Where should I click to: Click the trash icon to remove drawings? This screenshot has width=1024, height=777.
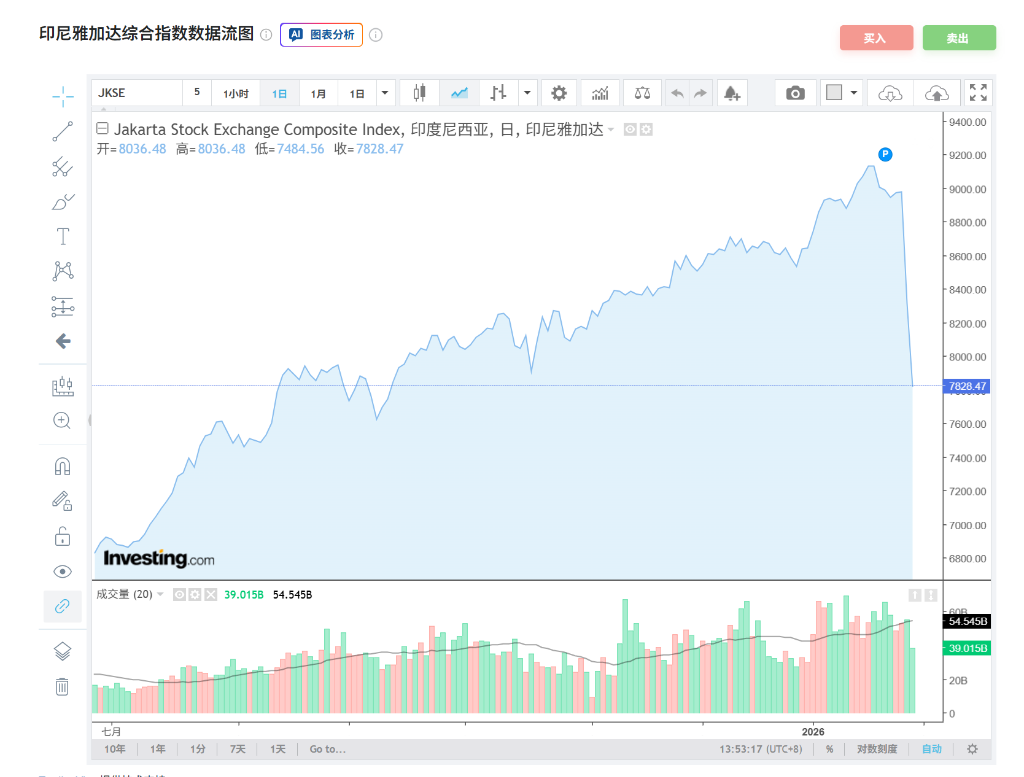[62, 686]
